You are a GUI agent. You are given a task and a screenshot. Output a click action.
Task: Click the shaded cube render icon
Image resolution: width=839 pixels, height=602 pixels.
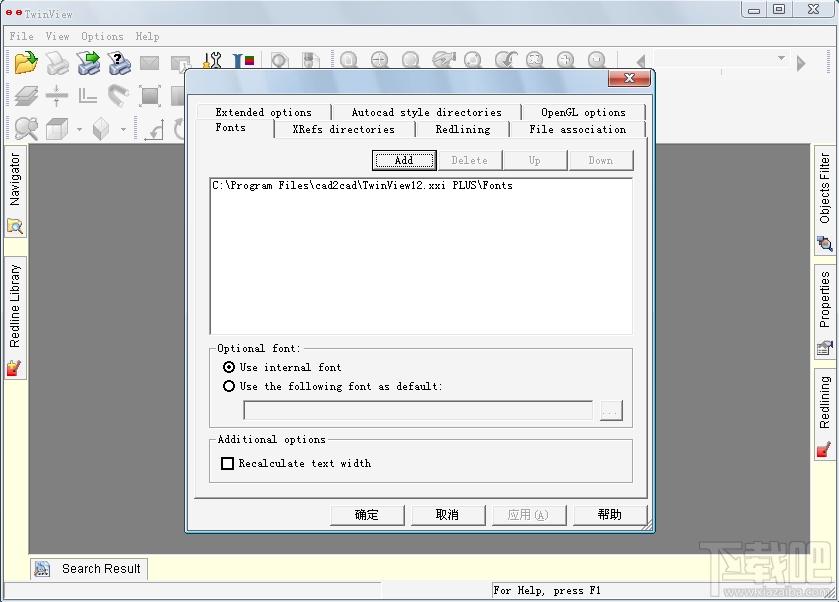[x=101, y=129]
